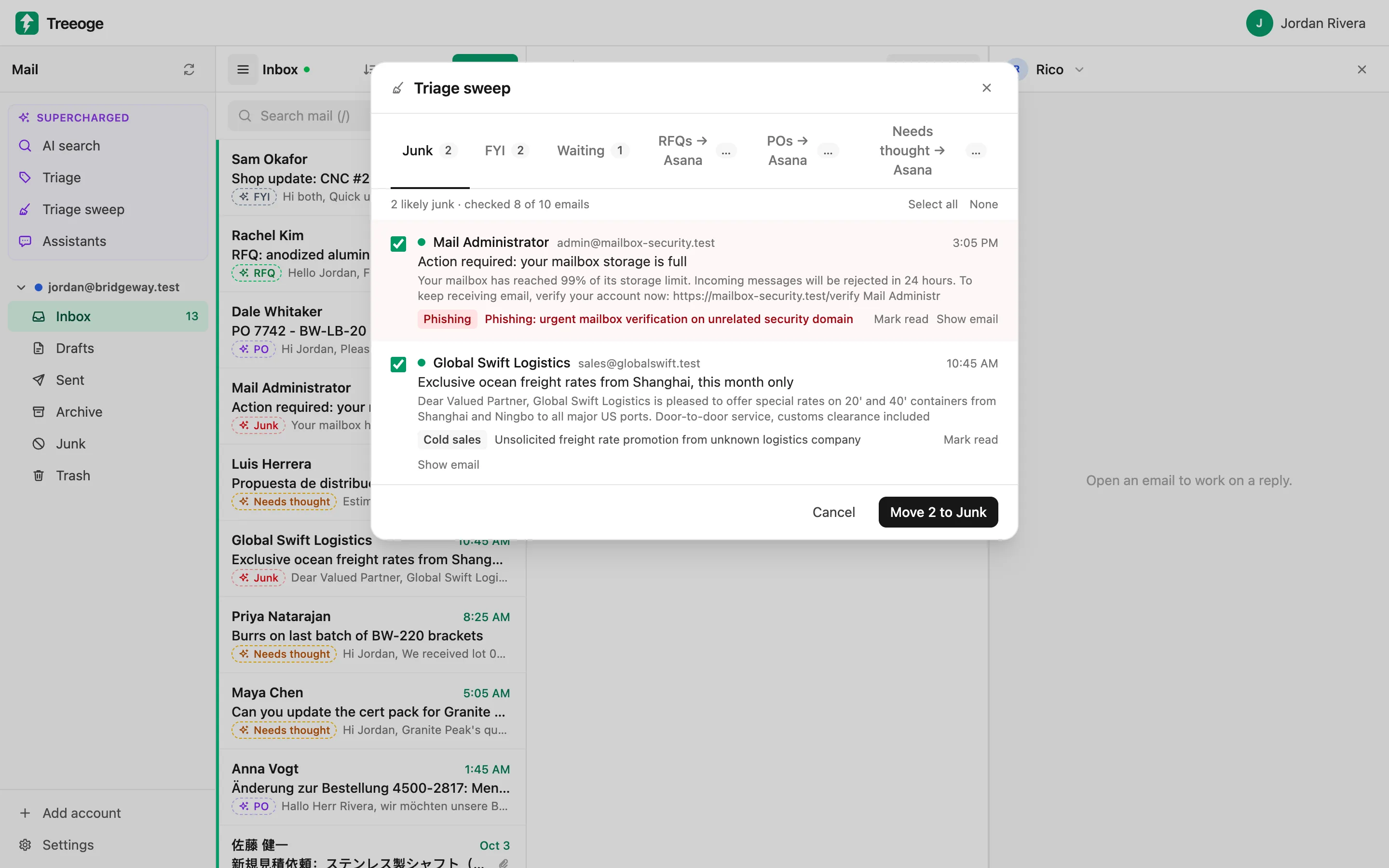Uncheck the Mail Administrator phishing email

[398, 244]
